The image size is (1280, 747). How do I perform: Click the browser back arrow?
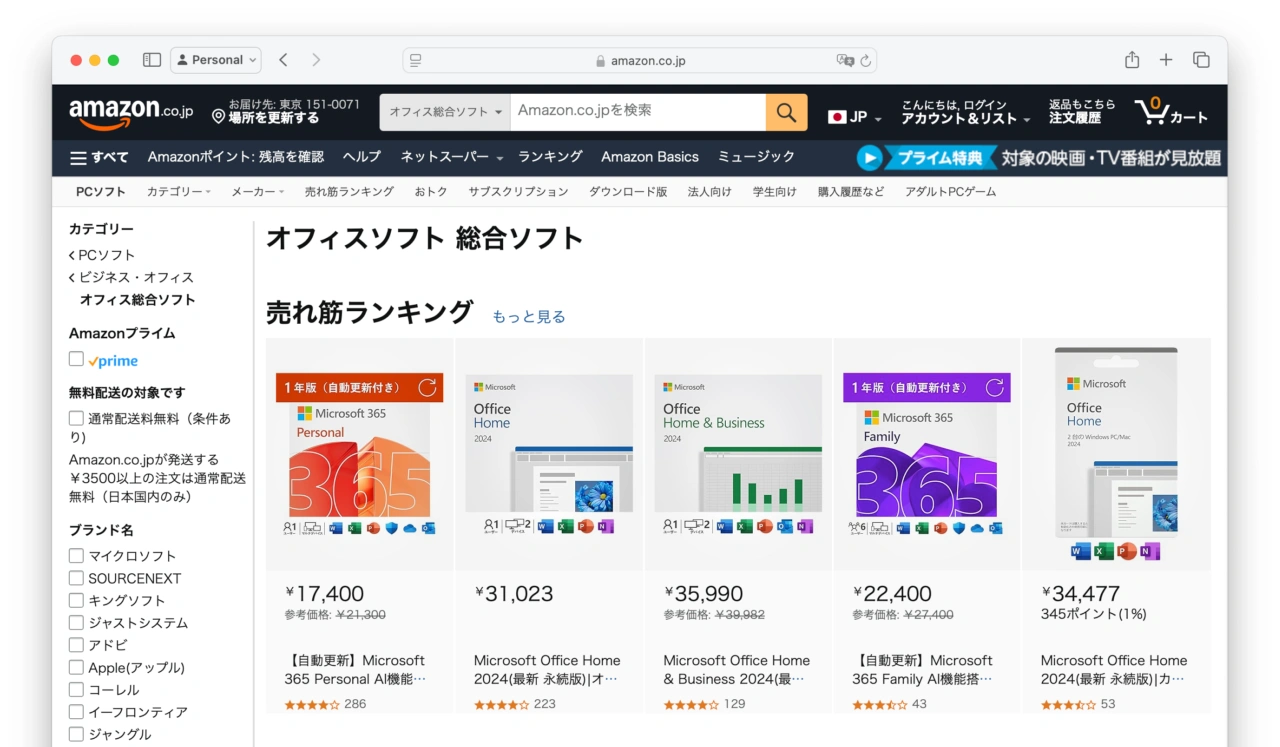pos(284,60)
